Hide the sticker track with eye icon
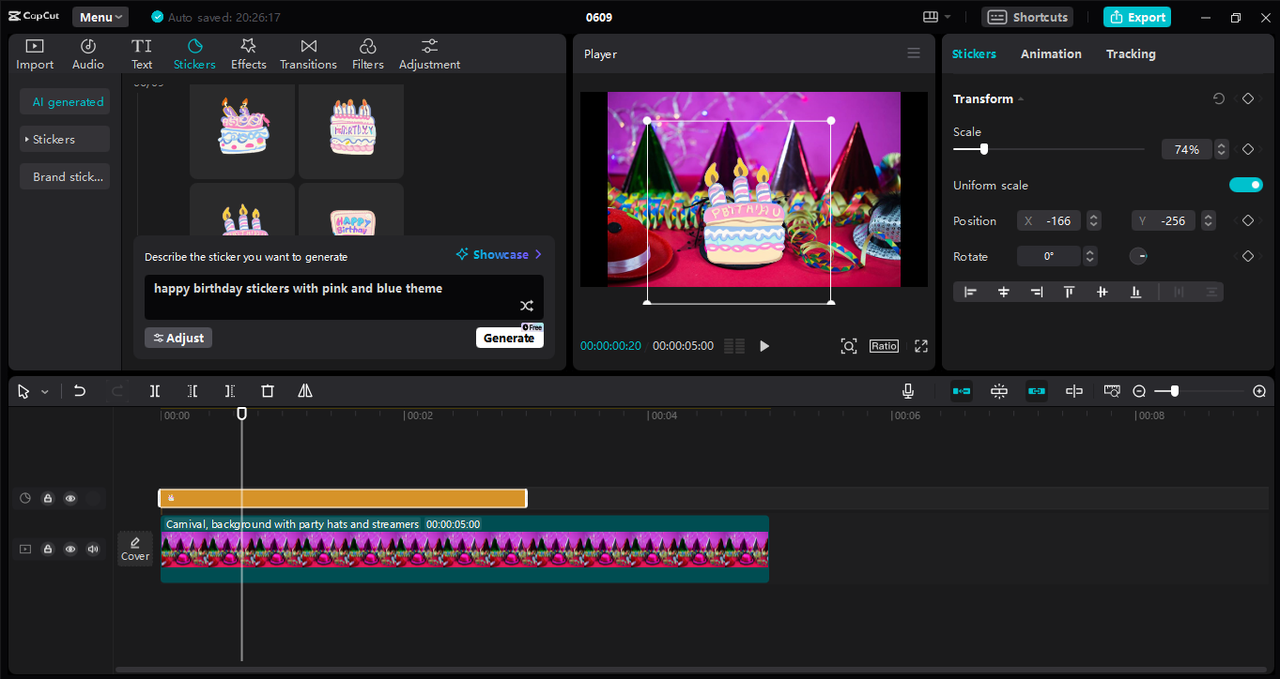 [70, 498]
